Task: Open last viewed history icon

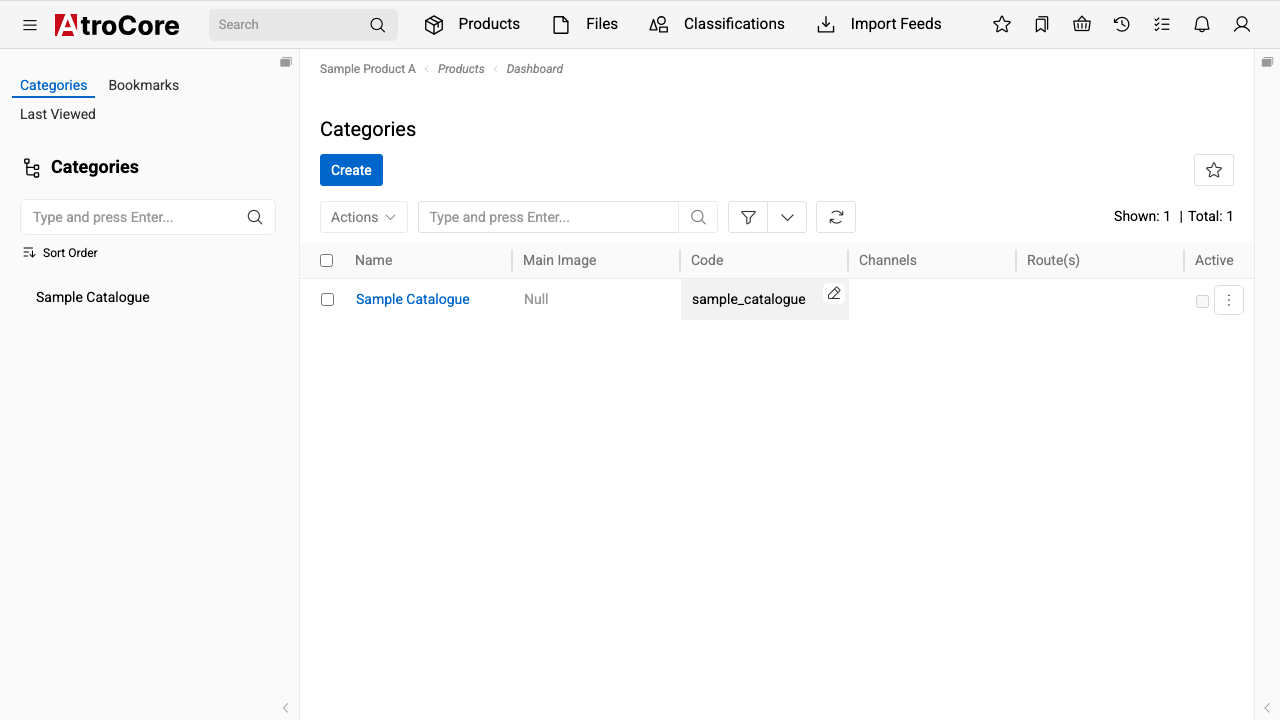Action: pos(1122,25)
